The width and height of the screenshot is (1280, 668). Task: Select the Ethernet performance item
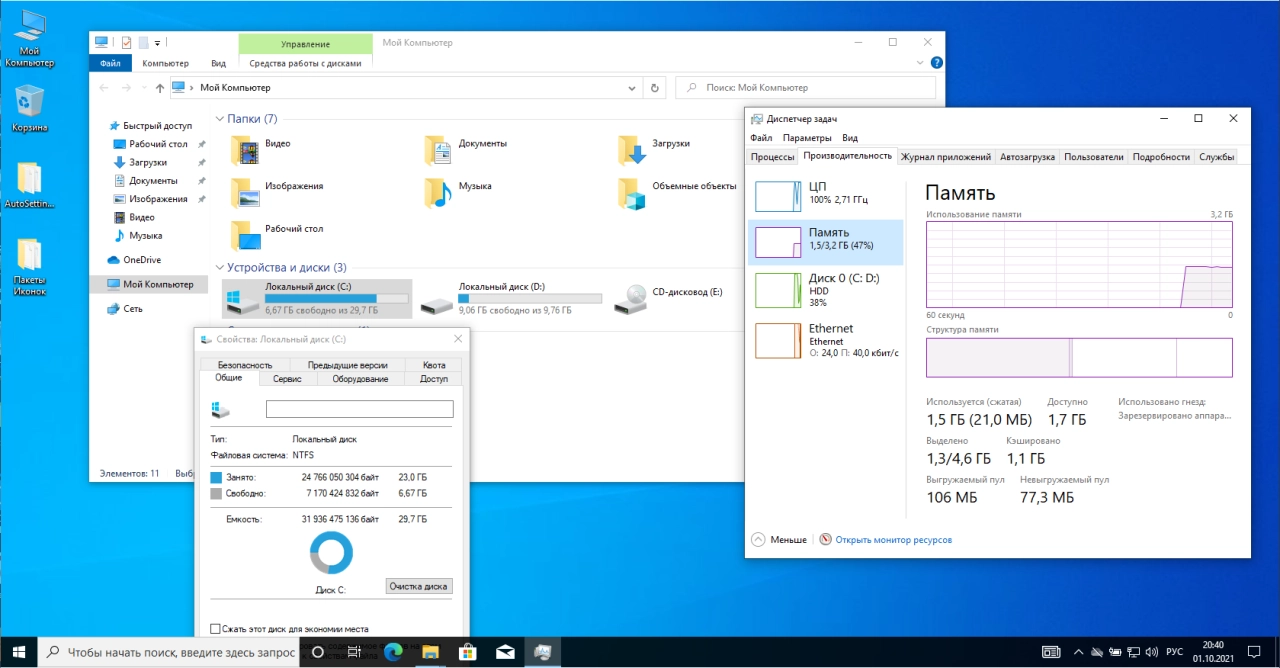(825, 340)
